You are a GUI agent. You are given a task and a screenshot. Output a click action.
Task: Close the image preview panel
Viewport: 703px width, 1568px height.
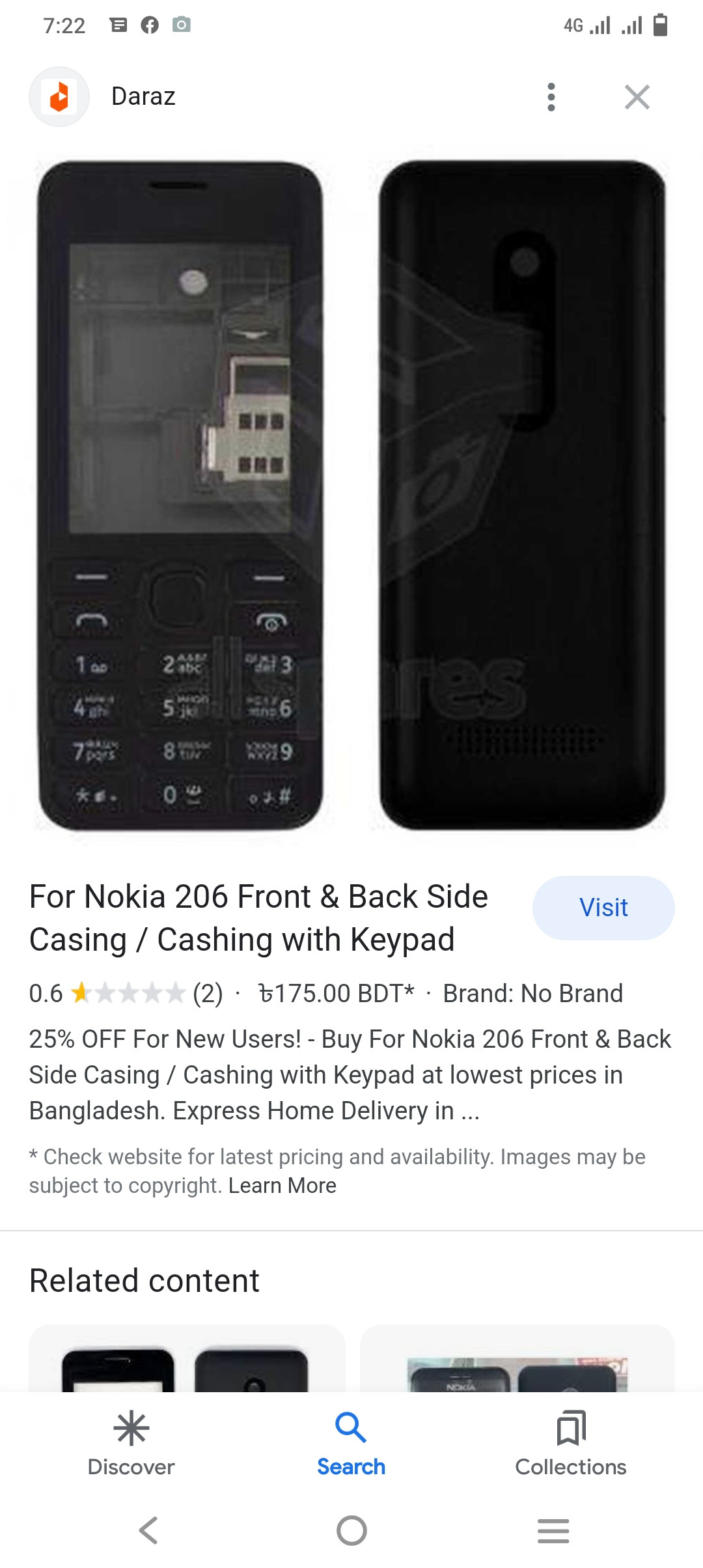(637, 97)
